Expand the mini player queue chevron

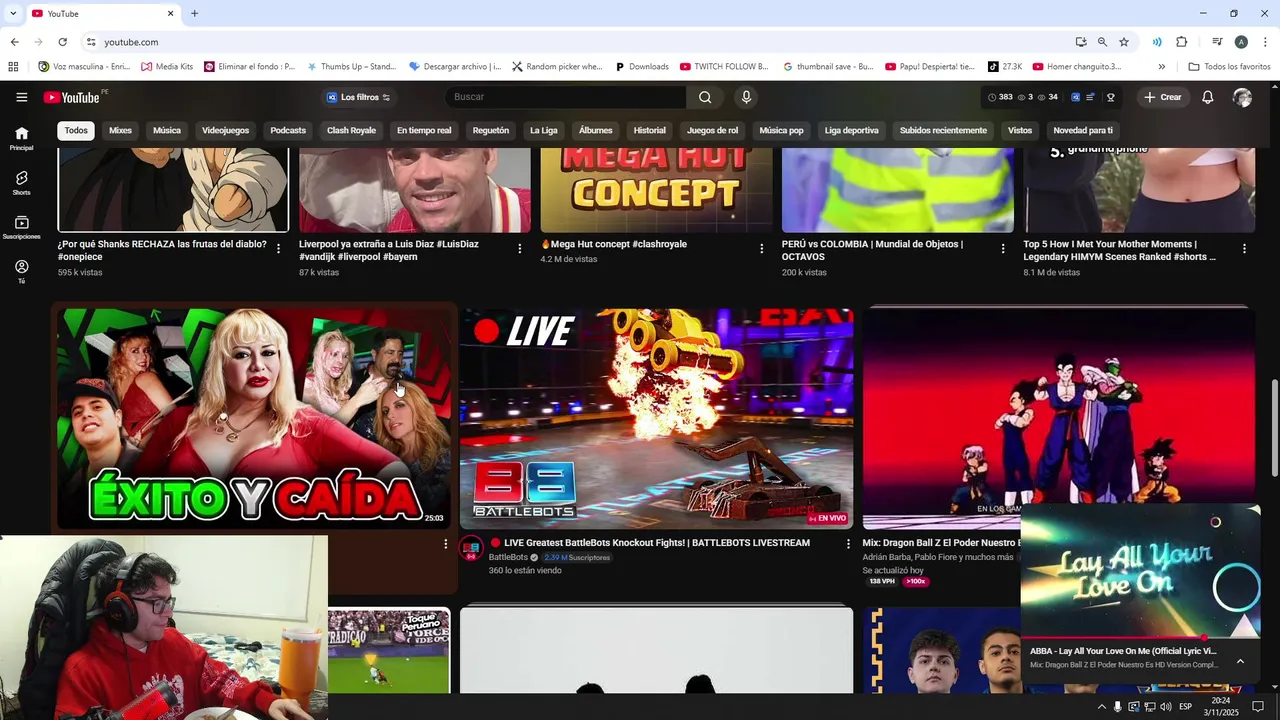point(1240,661)
